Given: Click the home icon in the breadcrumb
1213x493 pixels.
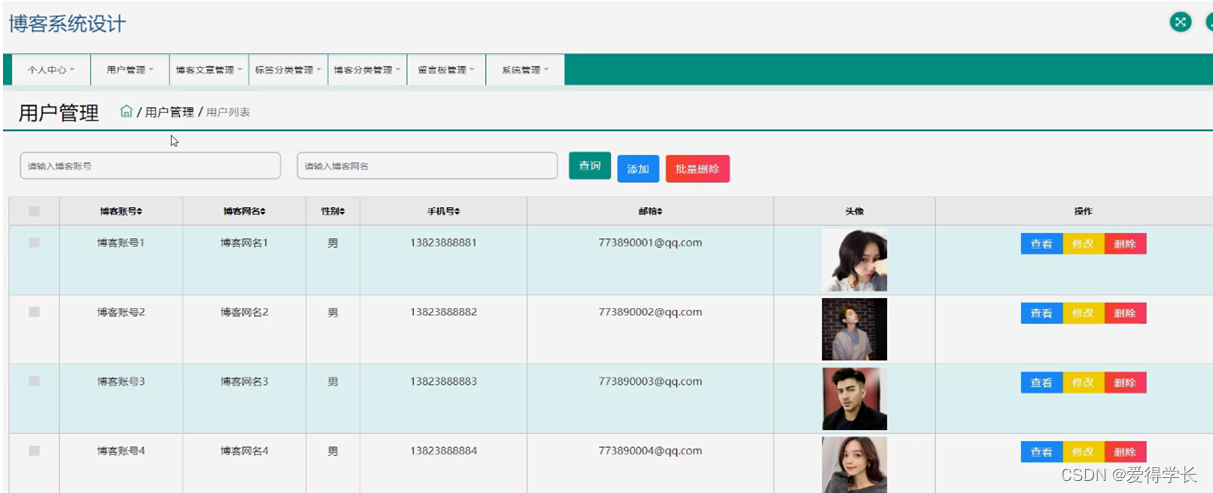Looking at the screenshot, I should [126, 112].
